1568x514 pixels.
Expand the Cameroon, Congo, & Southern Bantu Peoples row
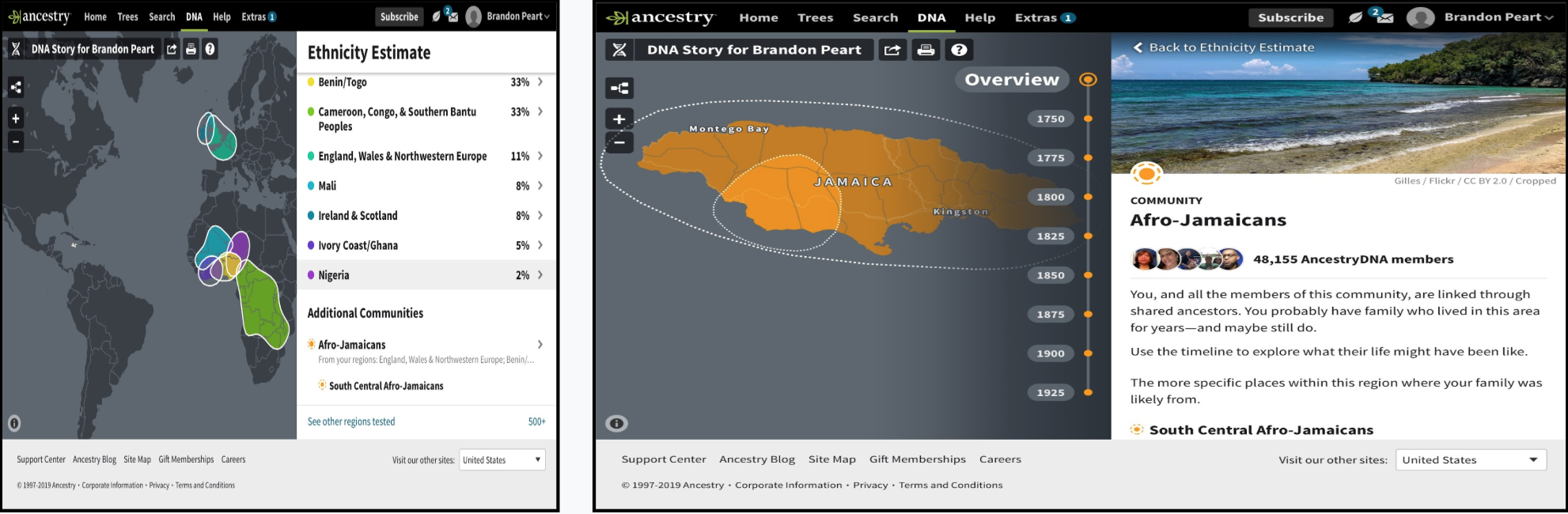(x=426, y=119)
